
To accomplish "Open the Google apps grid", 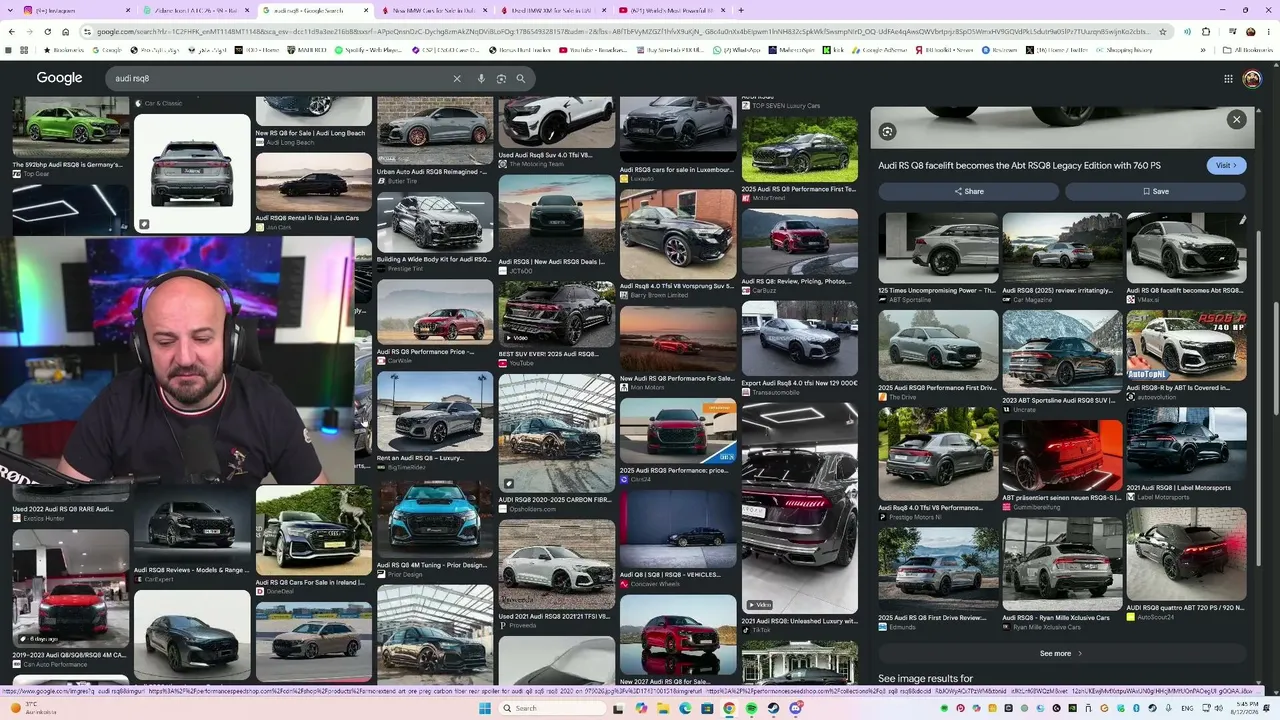I will pyautogui.click(x=1228, y=78).
